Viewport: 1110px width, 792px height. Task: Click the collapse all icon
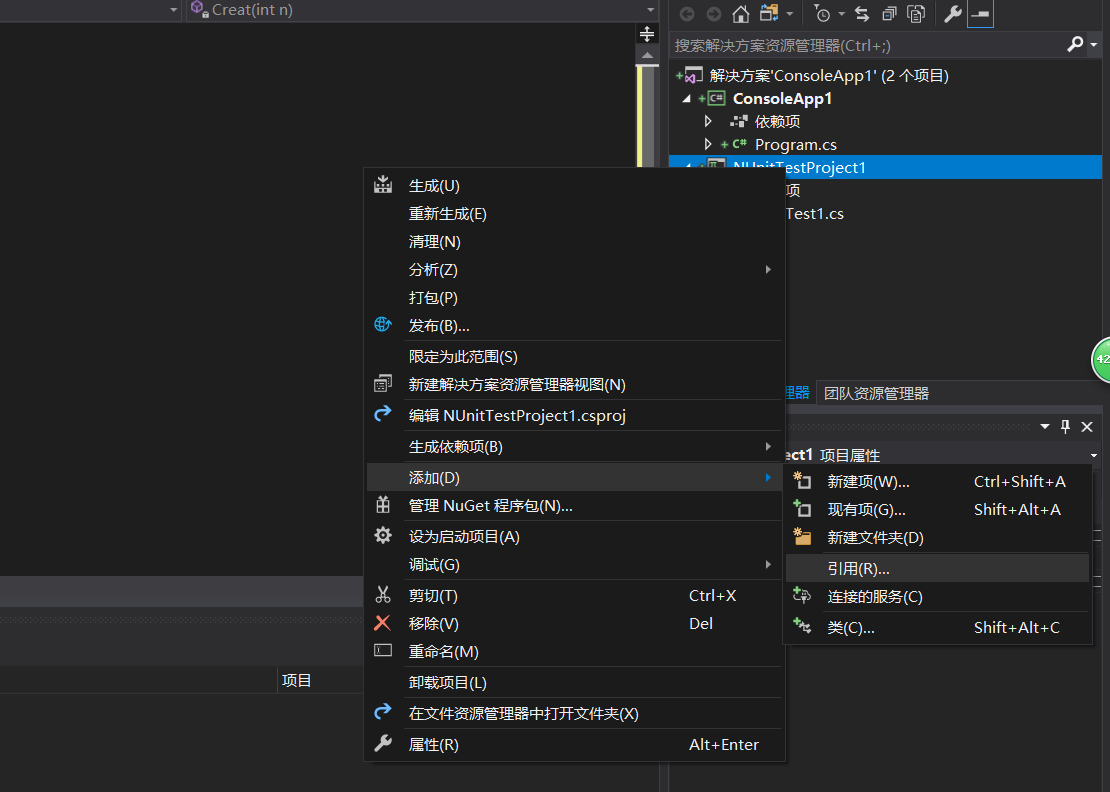889,13
